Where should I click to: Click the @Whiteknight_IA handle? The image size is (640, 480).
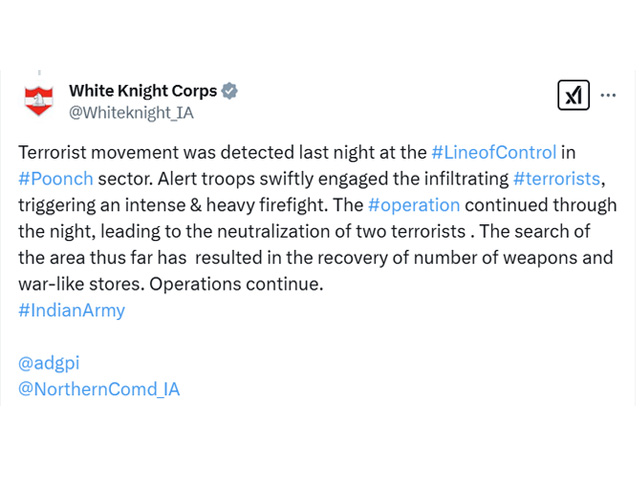(x=131, y=113)
